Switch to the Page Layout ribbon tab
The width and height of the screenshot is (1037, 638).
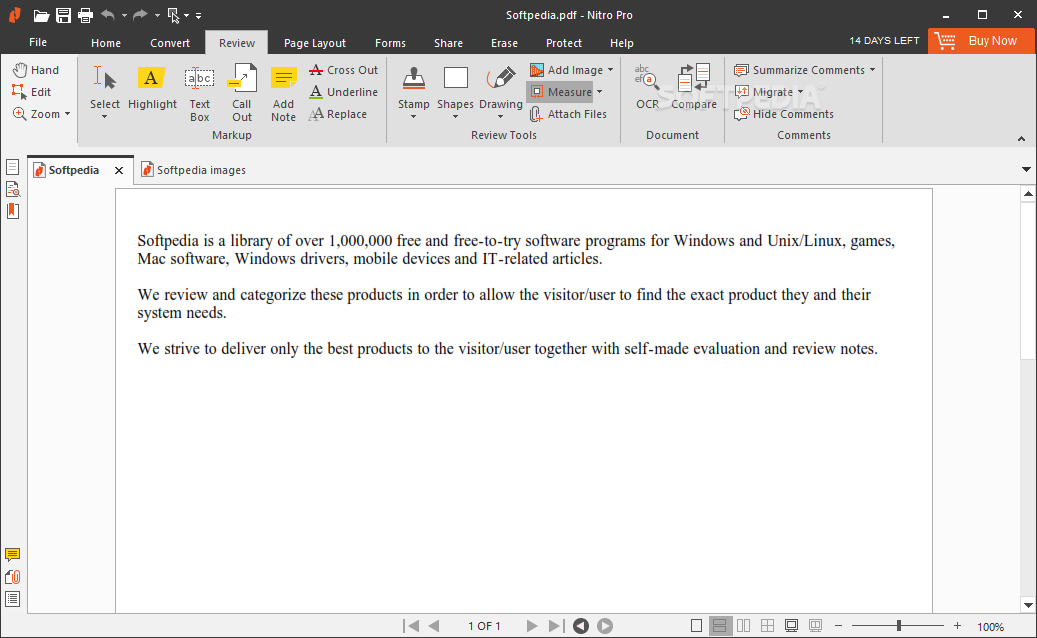tap(314, 43)
